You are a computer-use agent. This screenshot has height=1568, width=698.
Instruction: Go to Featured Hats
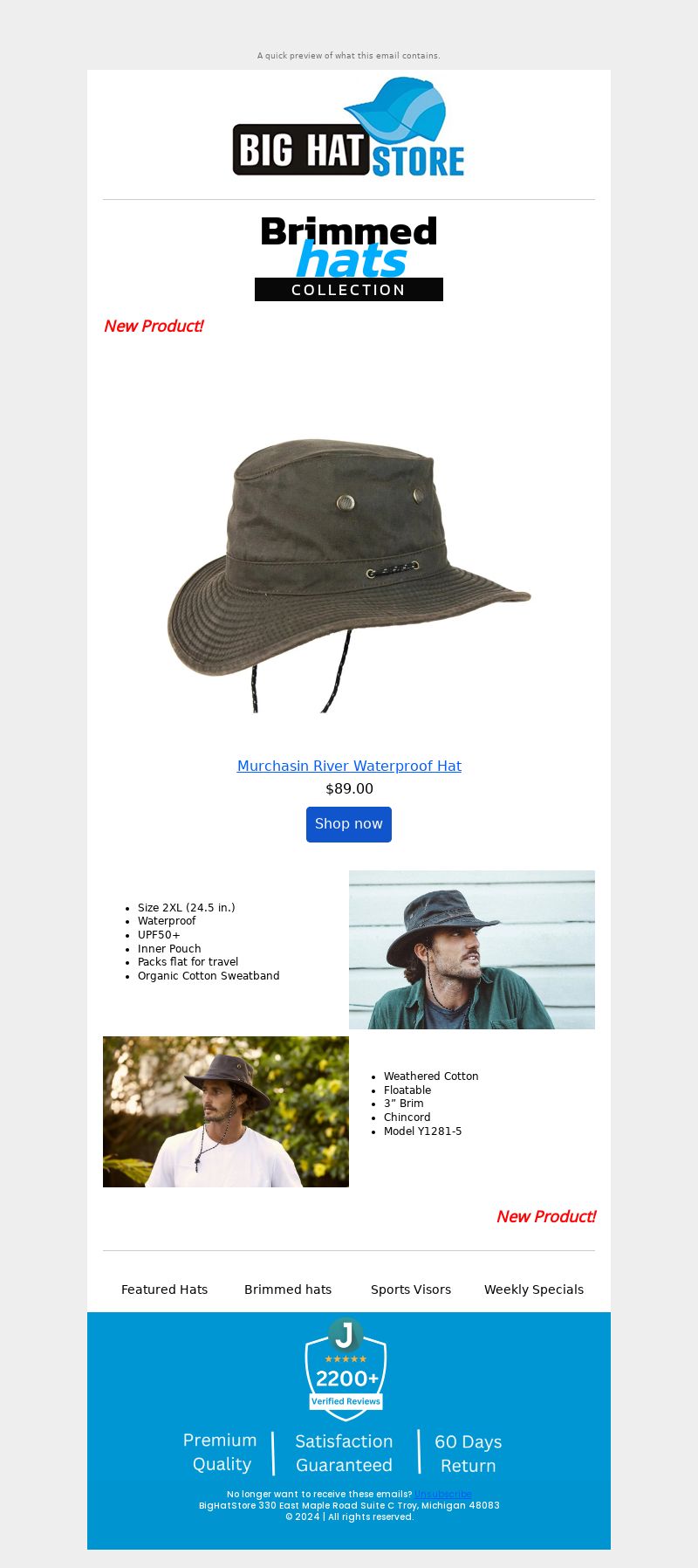pos(164,1289)
